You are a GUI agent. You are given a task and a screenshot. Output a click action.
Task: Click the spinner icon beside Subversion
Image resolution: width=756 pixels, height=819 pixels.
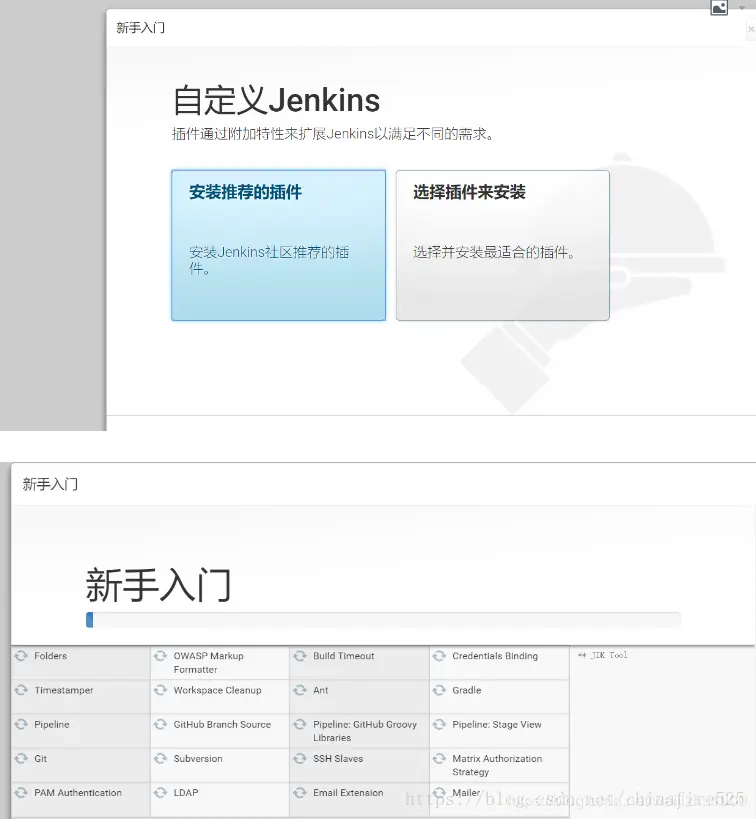coord(160,758)
